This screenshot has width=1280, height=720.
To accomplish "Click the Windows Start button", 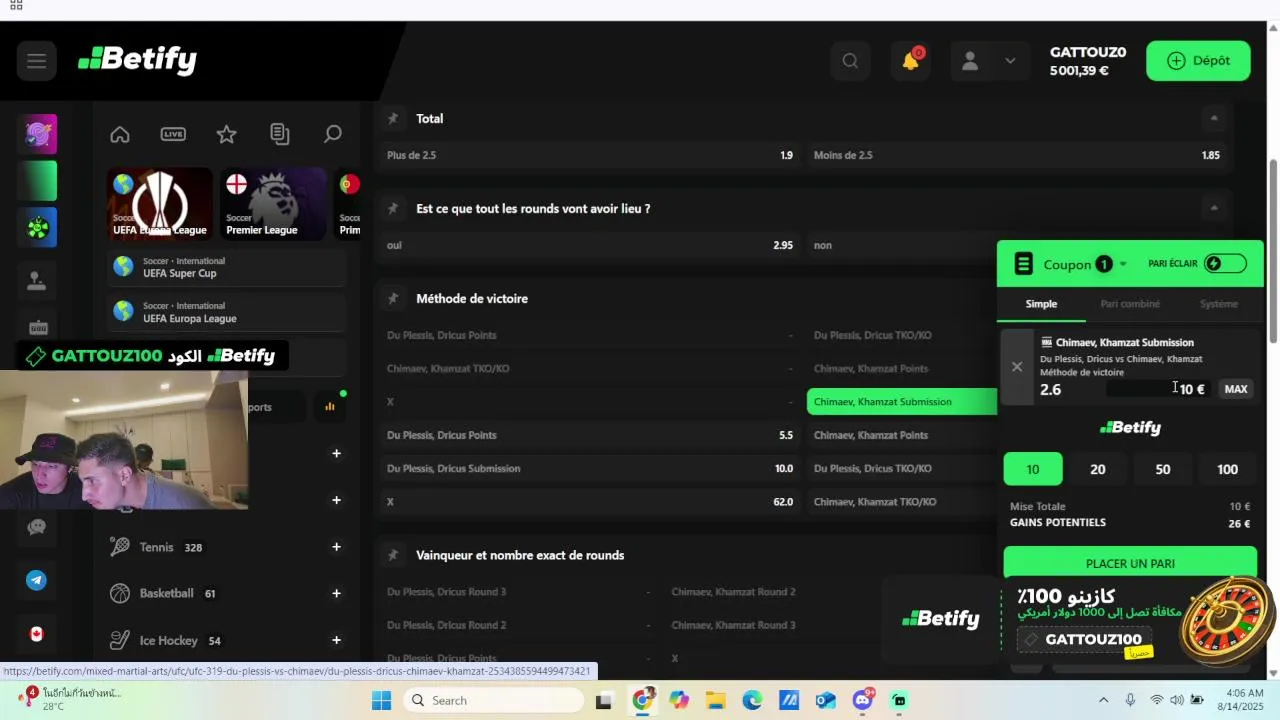I will coord(381,701).
